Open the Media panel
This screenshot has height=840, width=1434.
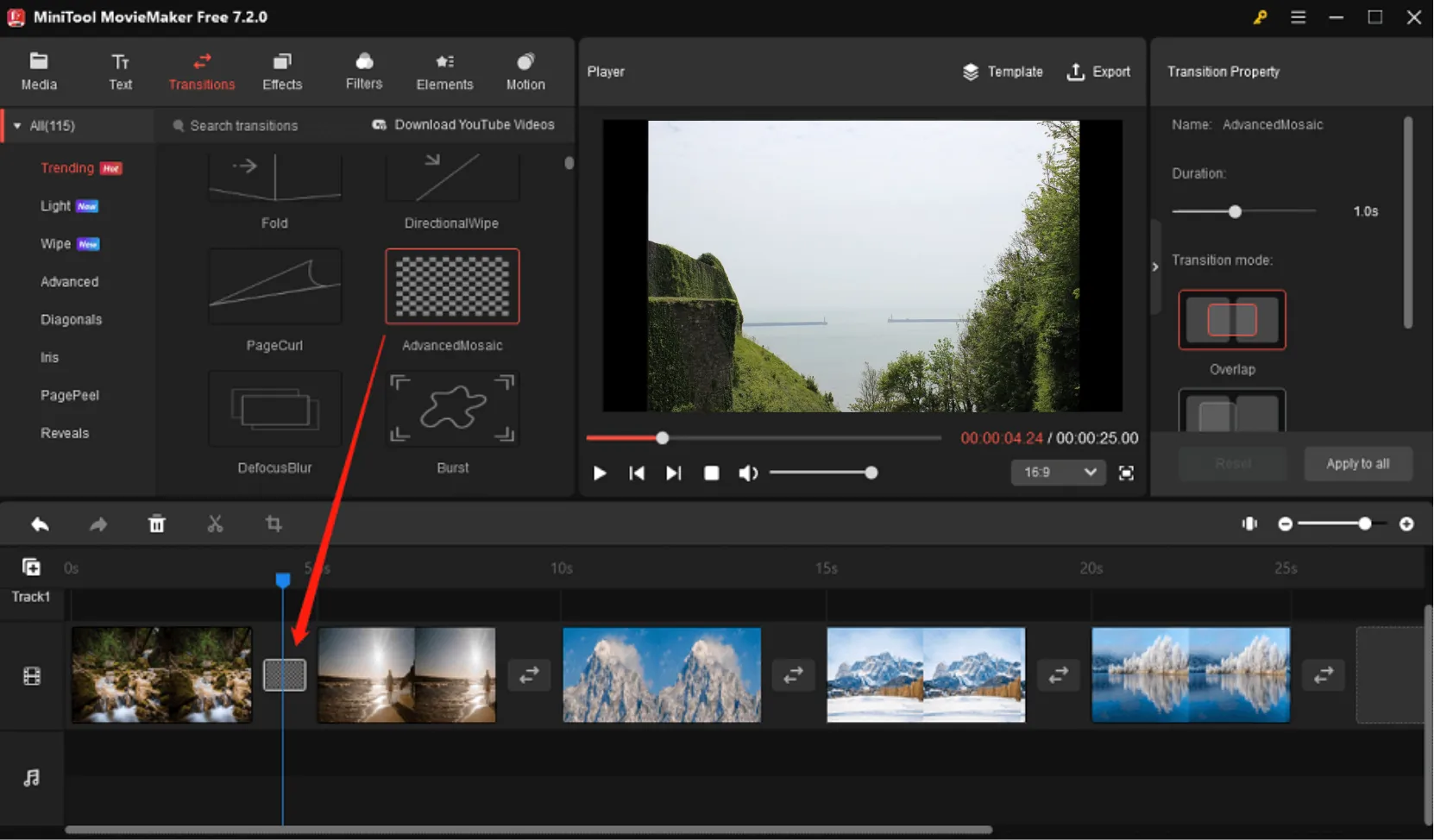click(x=38, y=71)
